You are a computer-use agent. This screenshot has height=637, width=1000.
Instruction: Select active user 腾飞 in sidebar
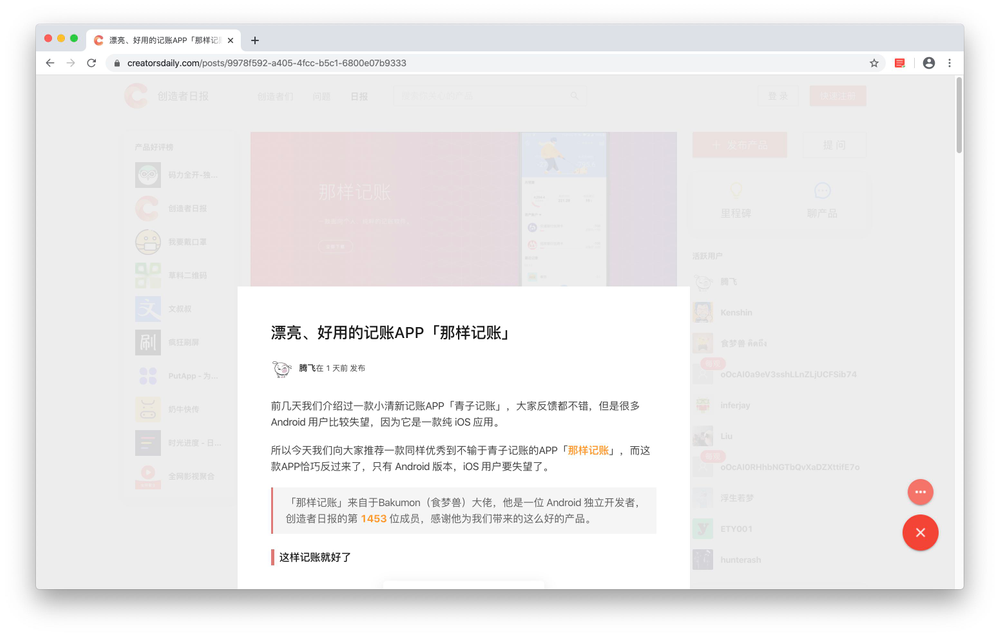click(x=728, y=282)
